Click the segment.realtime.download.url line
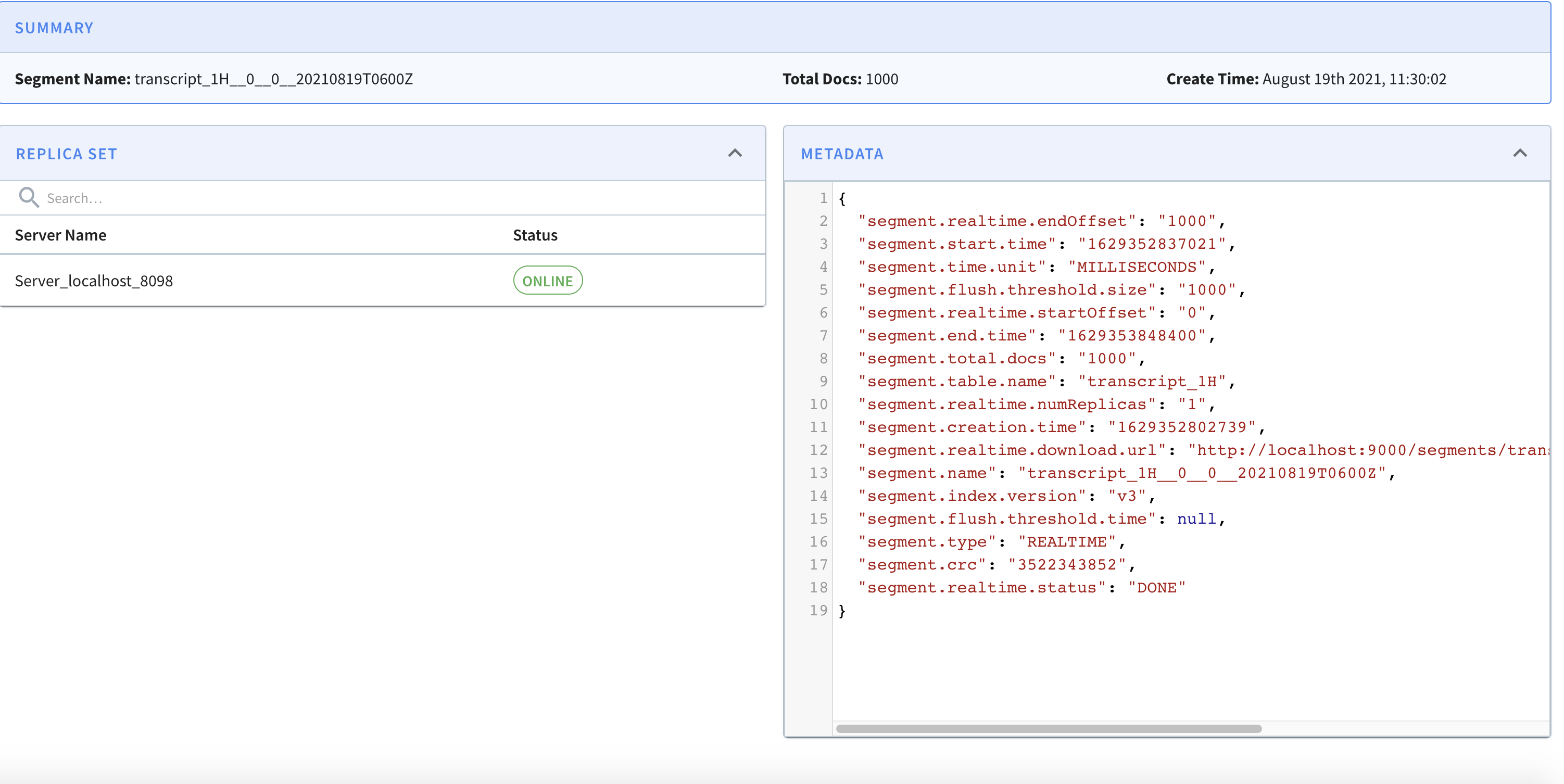 [1203, 451]
